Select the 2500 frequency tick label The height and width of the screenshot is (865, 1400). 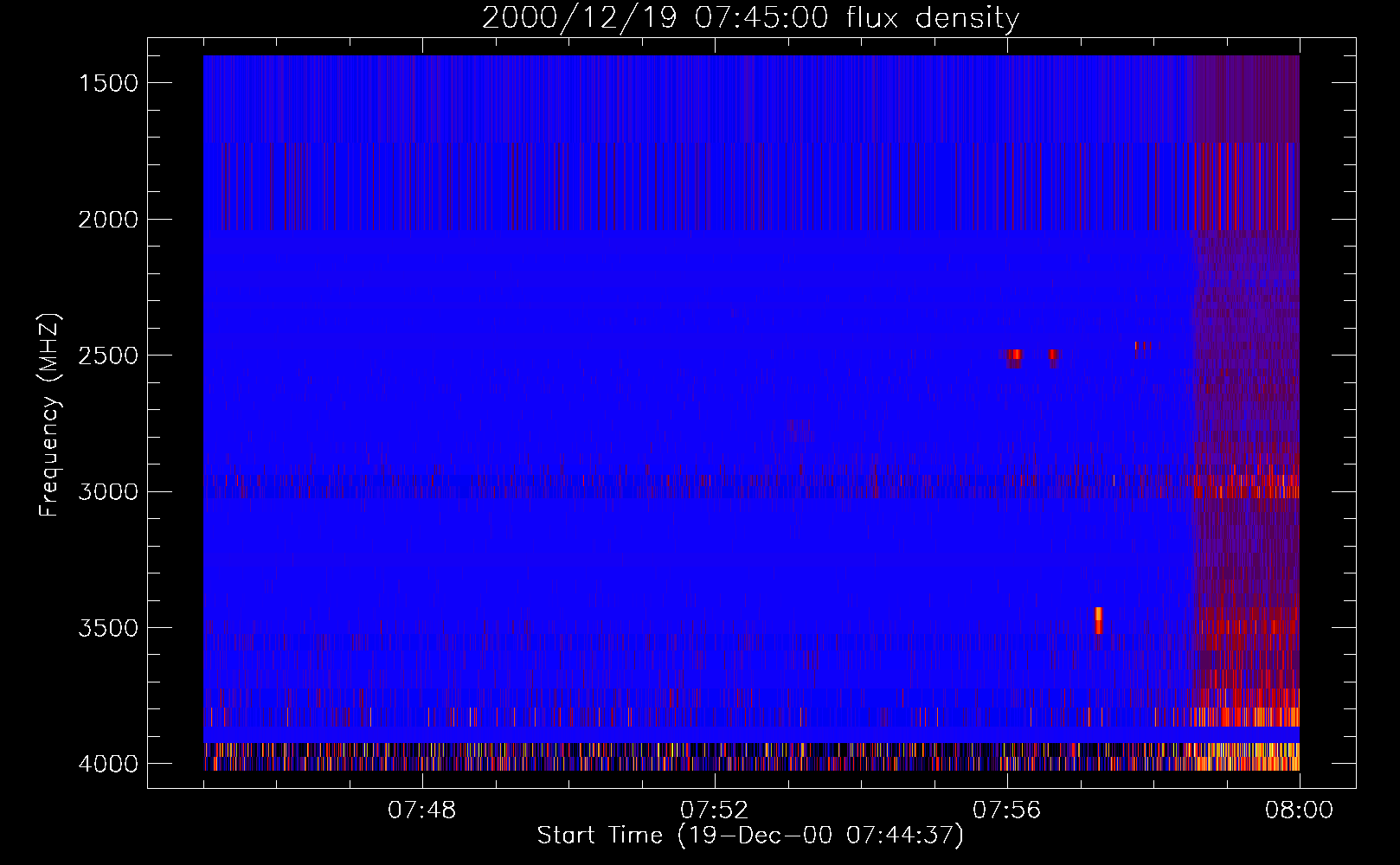click(108, 356)
